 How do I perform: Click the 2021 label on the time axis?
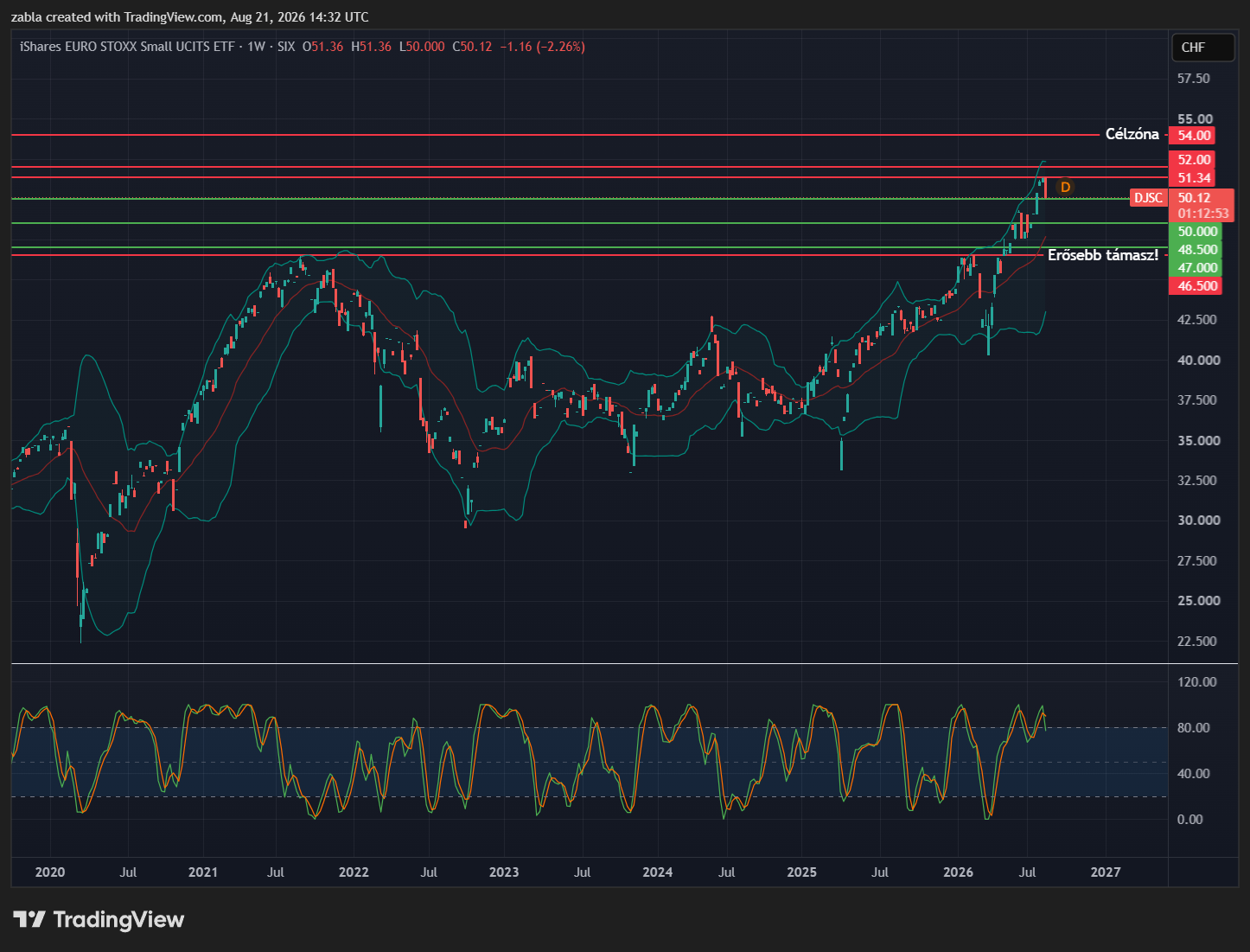click(203, 872)
